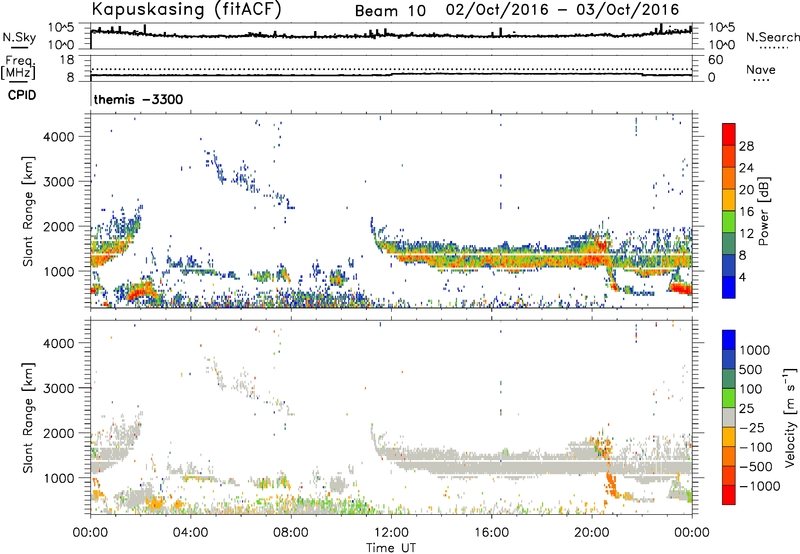800x554 pixels.
Task: Click the '-100' value on velocity color bar
Action: coord(756,447)
